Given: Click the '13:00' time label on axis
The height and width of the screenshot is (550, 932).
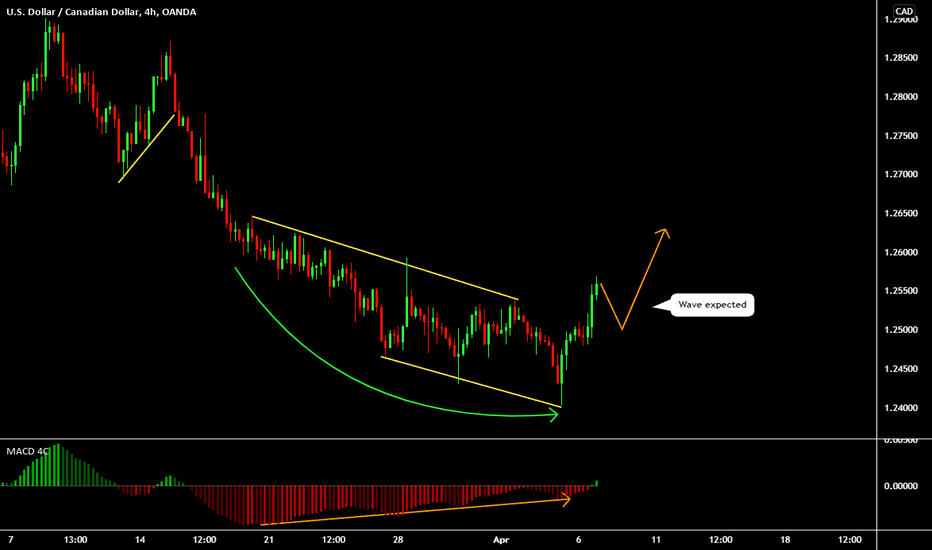Looking at the screenshot, I should [75, 540].
